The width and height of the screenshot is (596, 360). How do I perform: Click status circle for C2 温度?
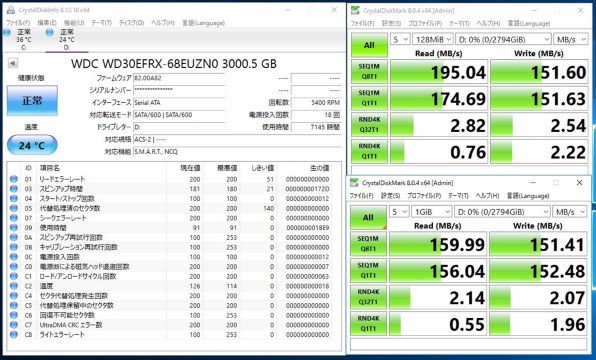[x=14, y=286]
